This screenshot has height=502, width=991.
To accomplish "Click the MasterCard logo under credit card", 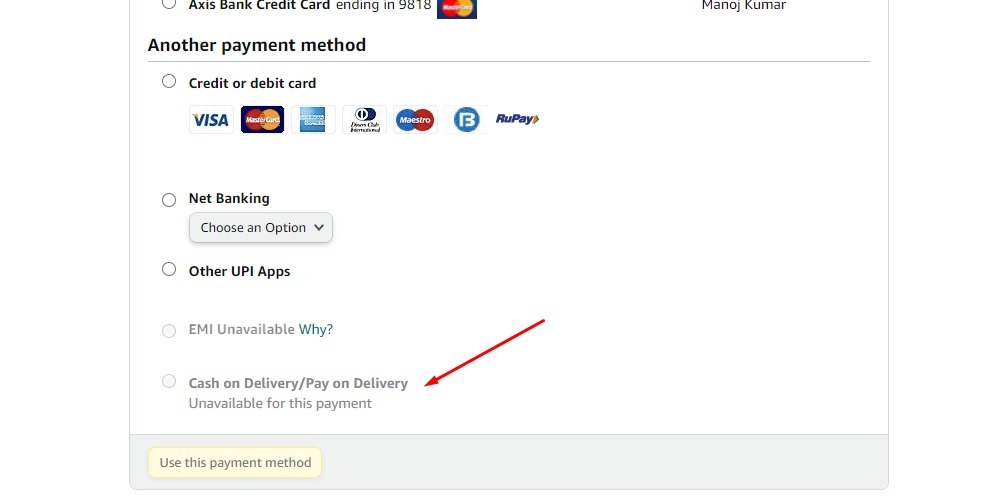I will click(262, 119).
